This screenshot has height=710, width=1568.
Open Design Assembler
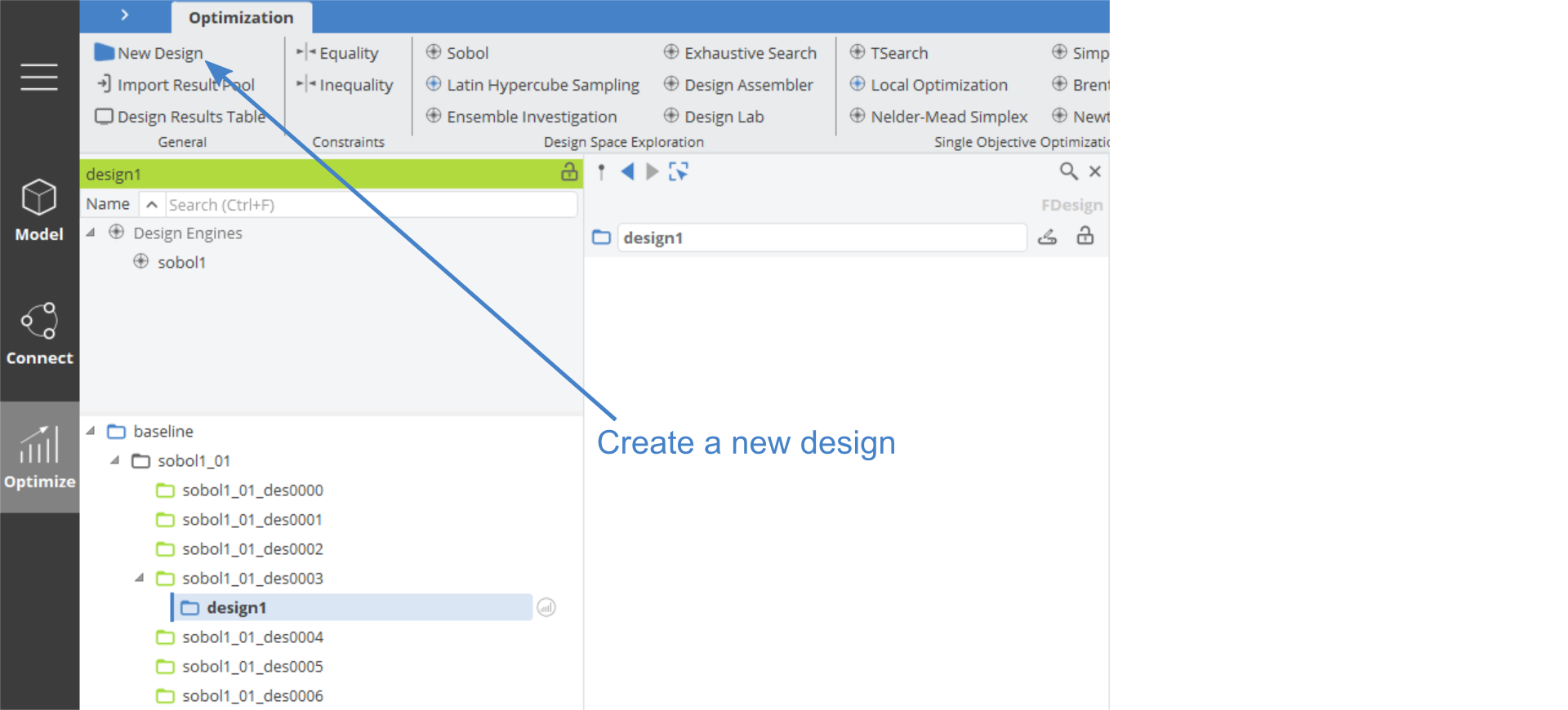click(x=738, y=85)
